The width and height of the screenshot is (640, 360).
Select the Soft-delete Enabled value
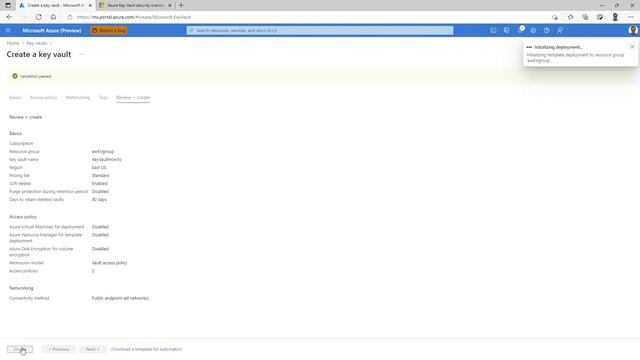(x=100, y=184)
